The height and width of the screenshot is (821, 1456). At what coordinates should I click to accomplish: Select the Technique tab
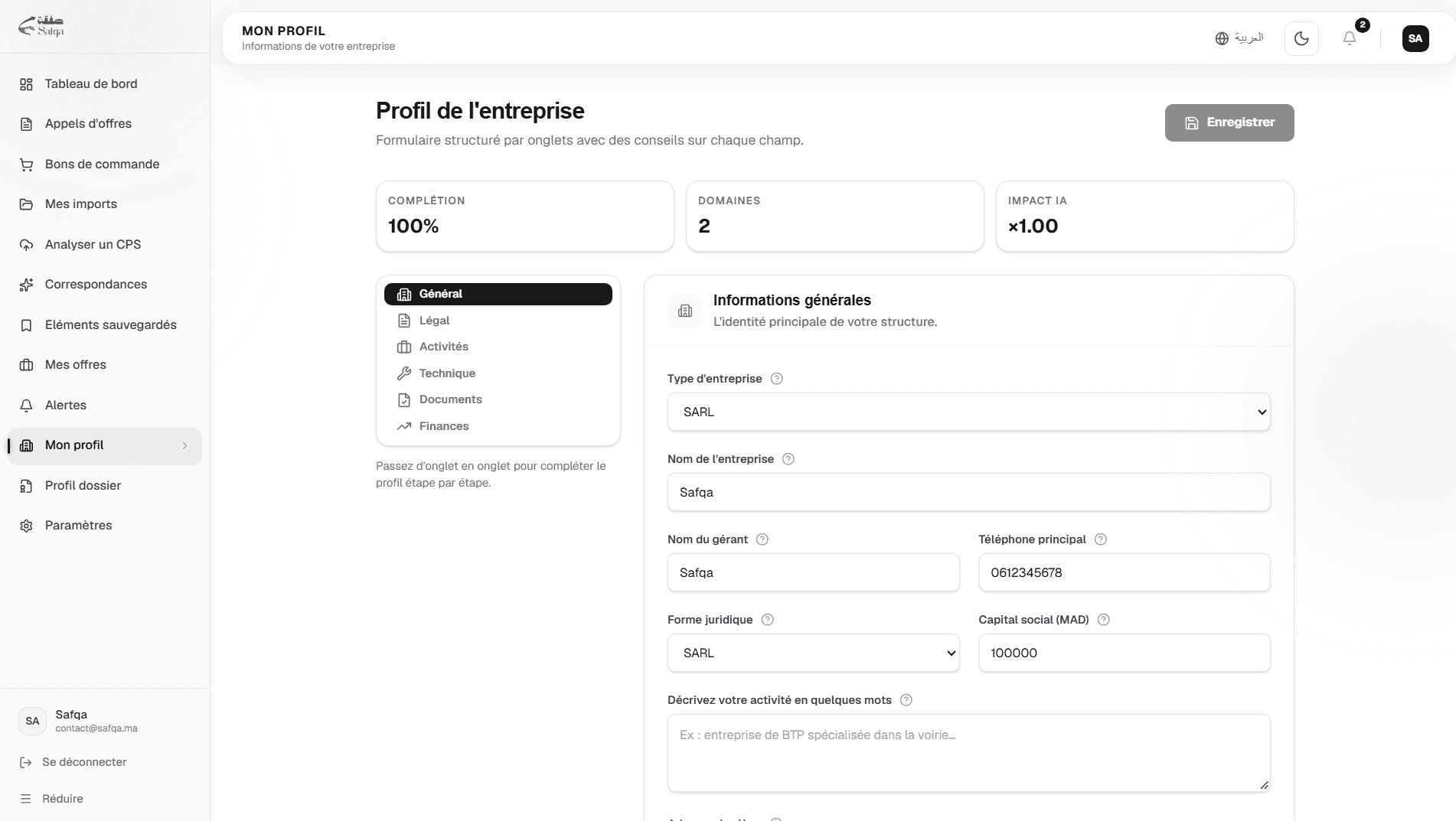pos(498,373)
